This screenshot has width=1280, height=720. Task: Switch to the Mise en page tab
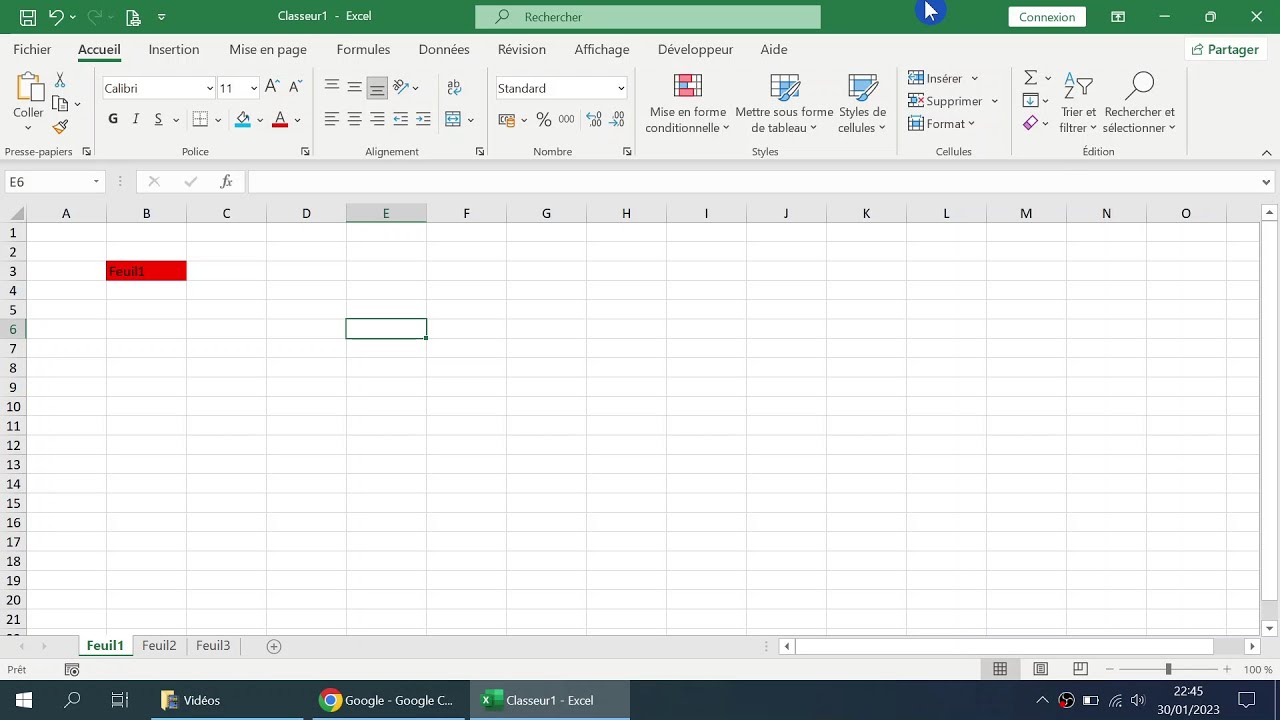pyautogui.click(x=268, y=49)
